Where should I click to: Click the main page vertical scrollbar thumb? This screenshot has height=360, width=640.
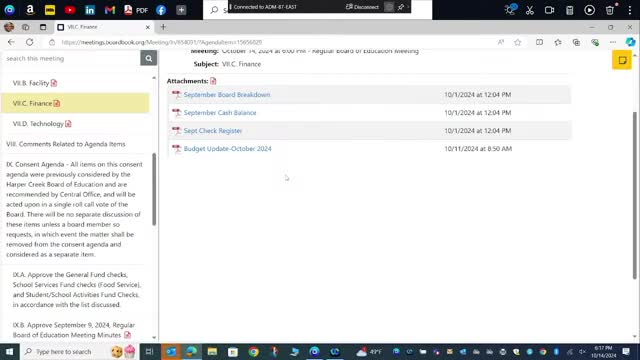click(635, 195)
